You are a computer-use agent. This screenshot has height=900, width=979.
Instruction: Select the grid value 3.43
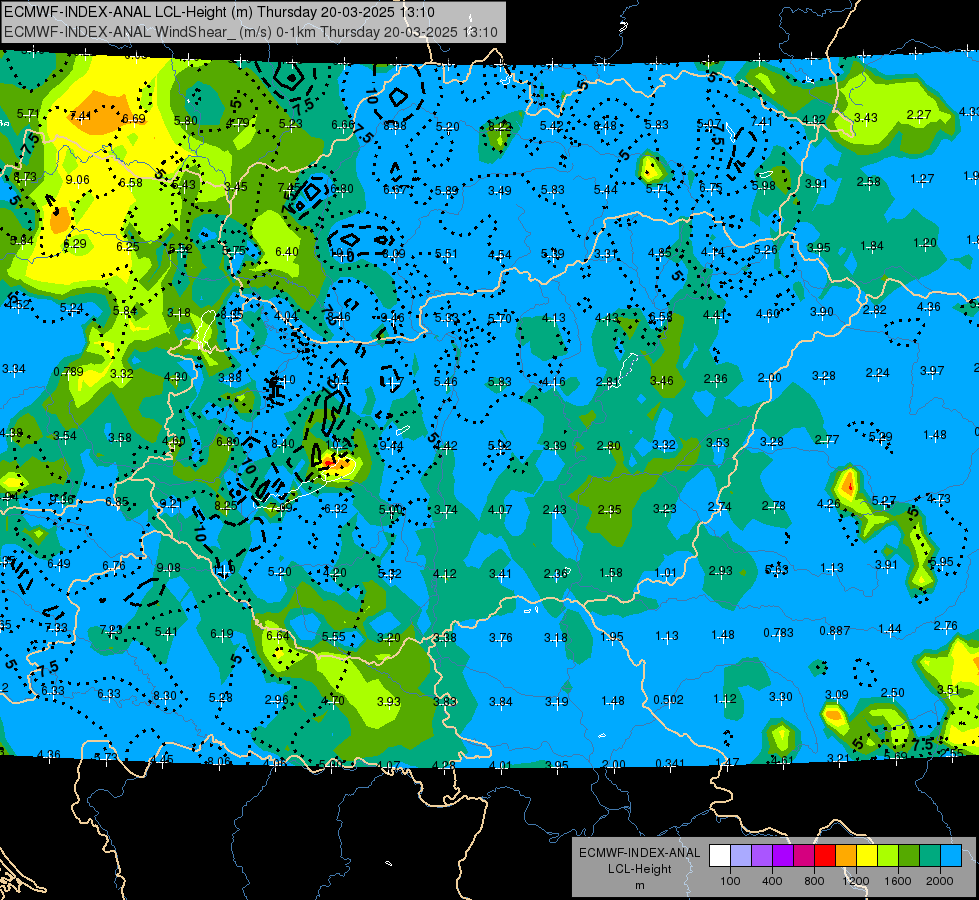866,117
